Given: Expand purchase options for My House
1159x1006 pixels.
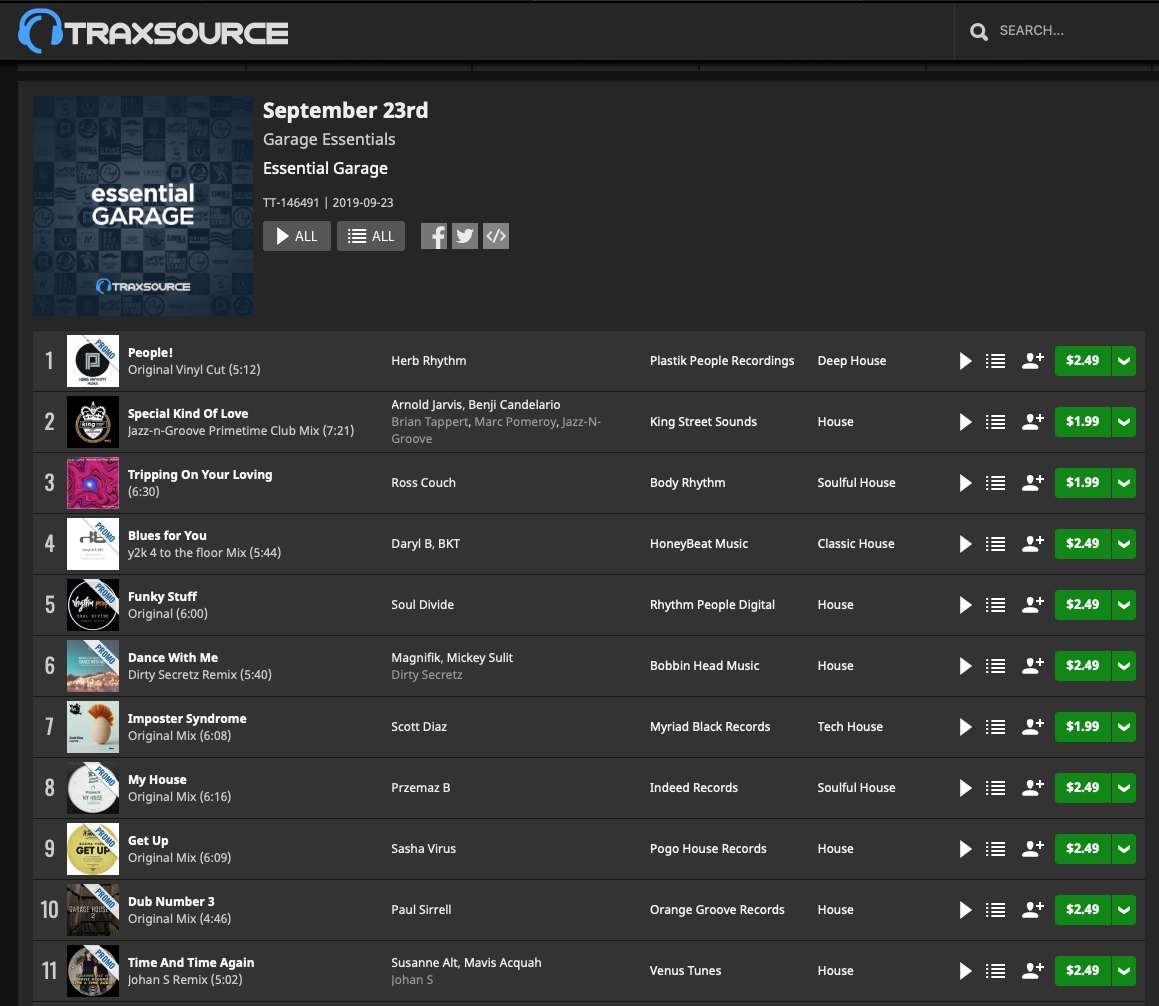Looking at the screenshot, I should pyautogui.click(x=1124, y=788).
